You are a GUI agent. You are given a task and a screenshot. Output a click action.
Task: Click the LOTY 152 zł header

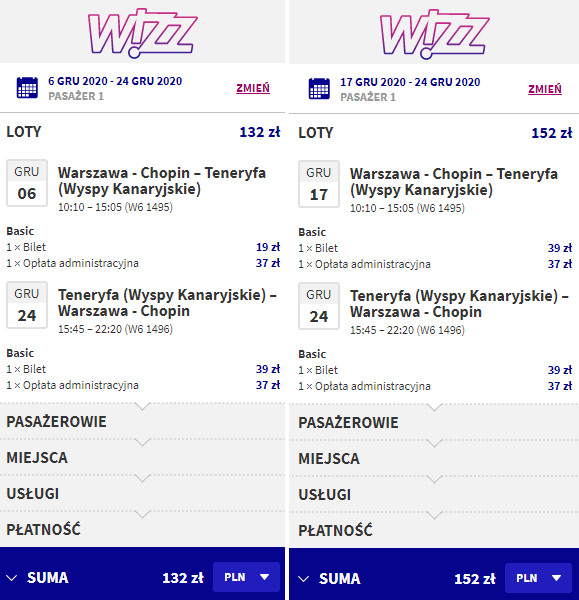point(434,133)
